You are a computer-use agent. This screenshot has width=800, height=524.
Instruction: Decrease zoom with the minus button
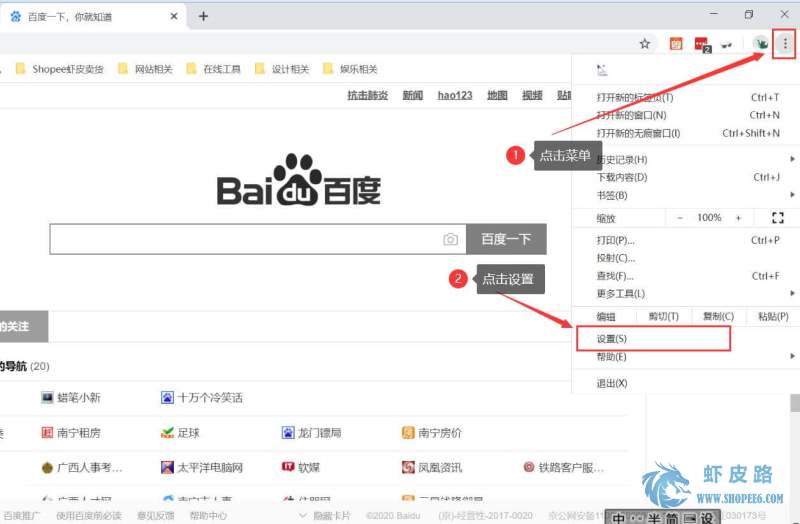[680, 218]
